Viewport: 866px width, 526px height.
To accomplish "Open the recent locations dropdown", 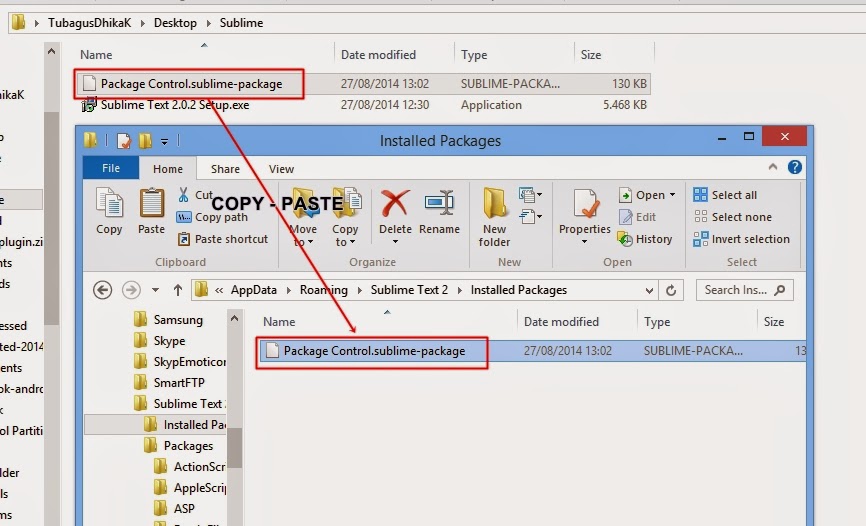I will 155,290.
